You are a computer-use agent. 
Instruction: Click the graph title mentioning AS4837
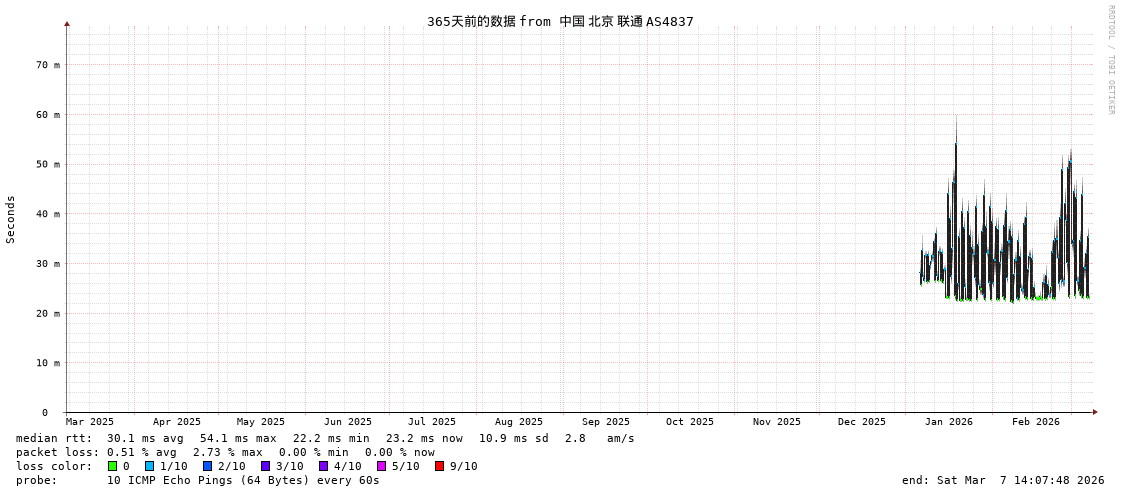(560, 21)
